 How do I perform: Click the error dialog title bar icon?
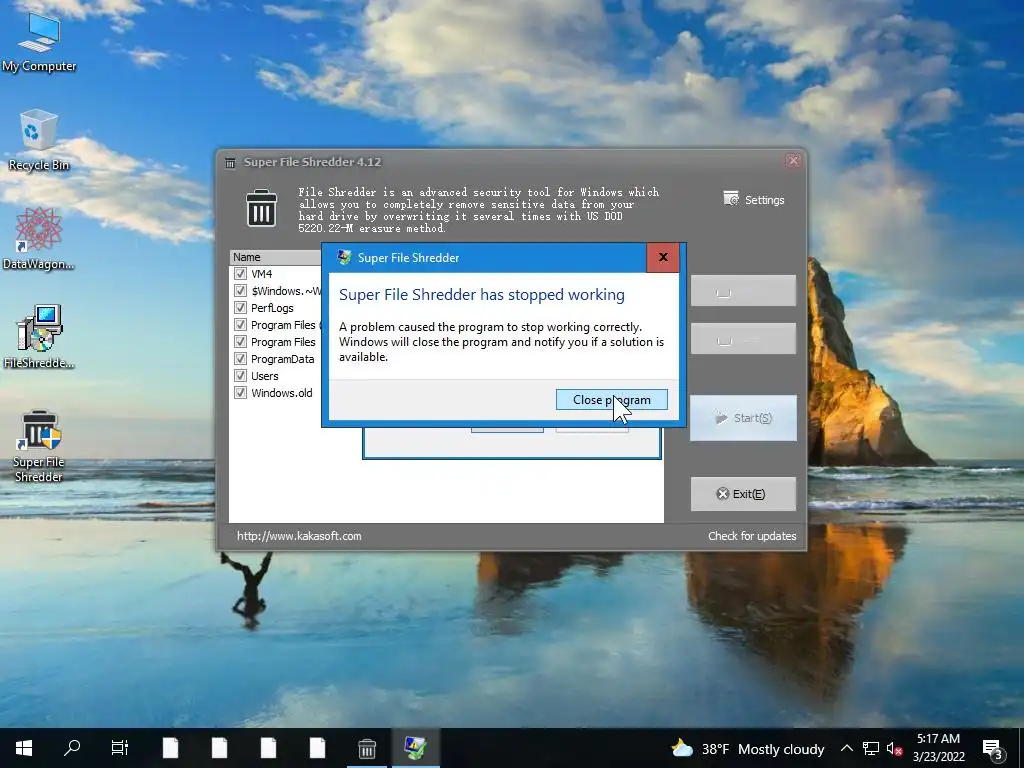point(344,257)
